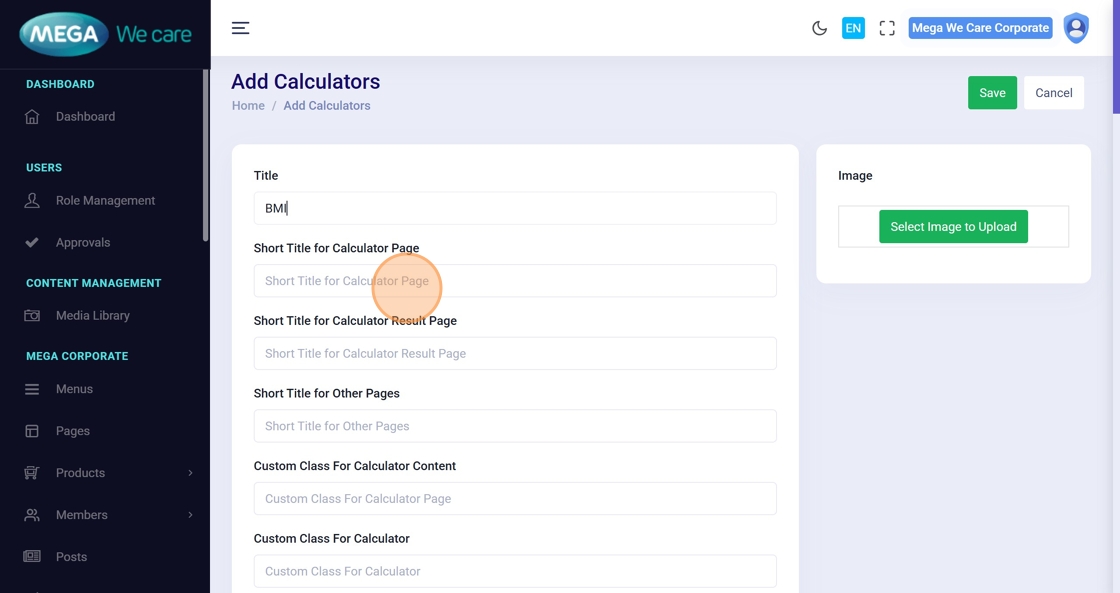Go to Pages in the sidebar
This screenshot has height=593, width=1120.
point(72,431)
